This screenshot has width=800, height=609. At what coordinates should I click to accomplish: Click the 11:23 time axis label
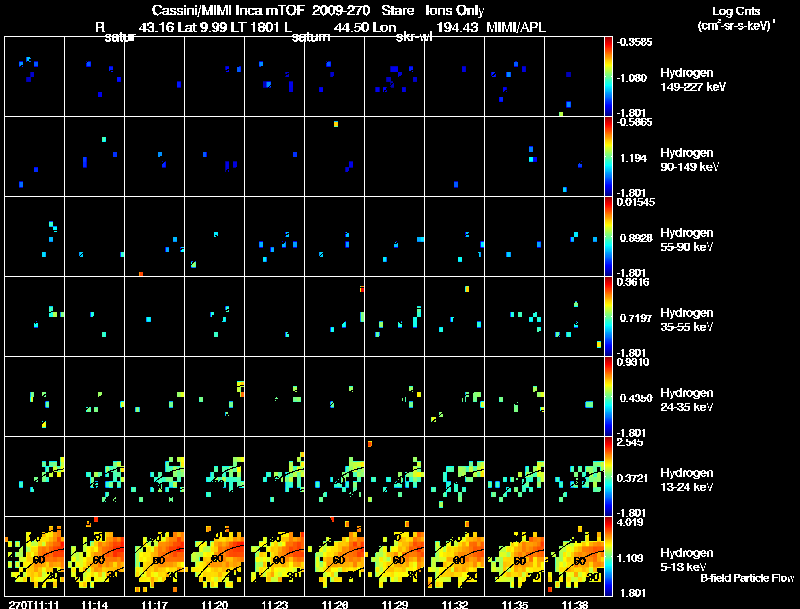(x=274, y=605)
